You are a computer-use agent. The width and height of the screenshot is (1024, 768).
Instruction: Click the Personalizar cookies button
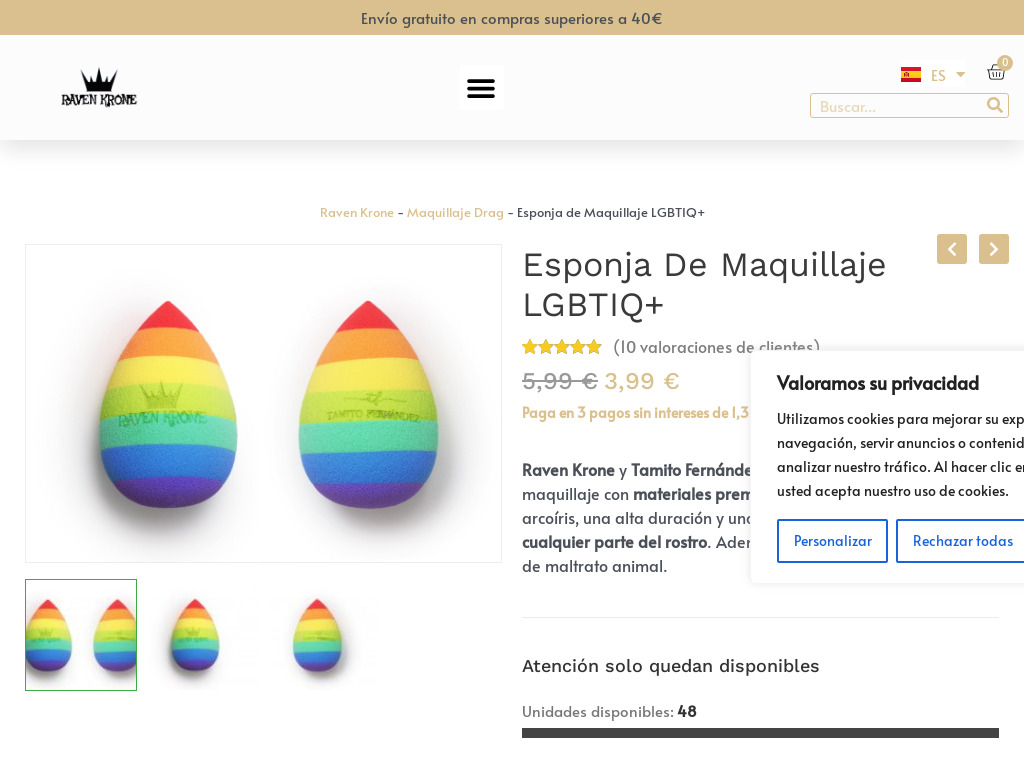coord(832,540)
